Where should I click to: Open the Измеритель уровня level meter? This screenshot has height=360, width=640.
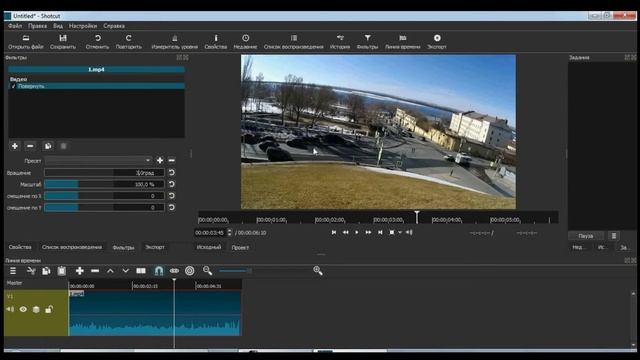(175, 42)
